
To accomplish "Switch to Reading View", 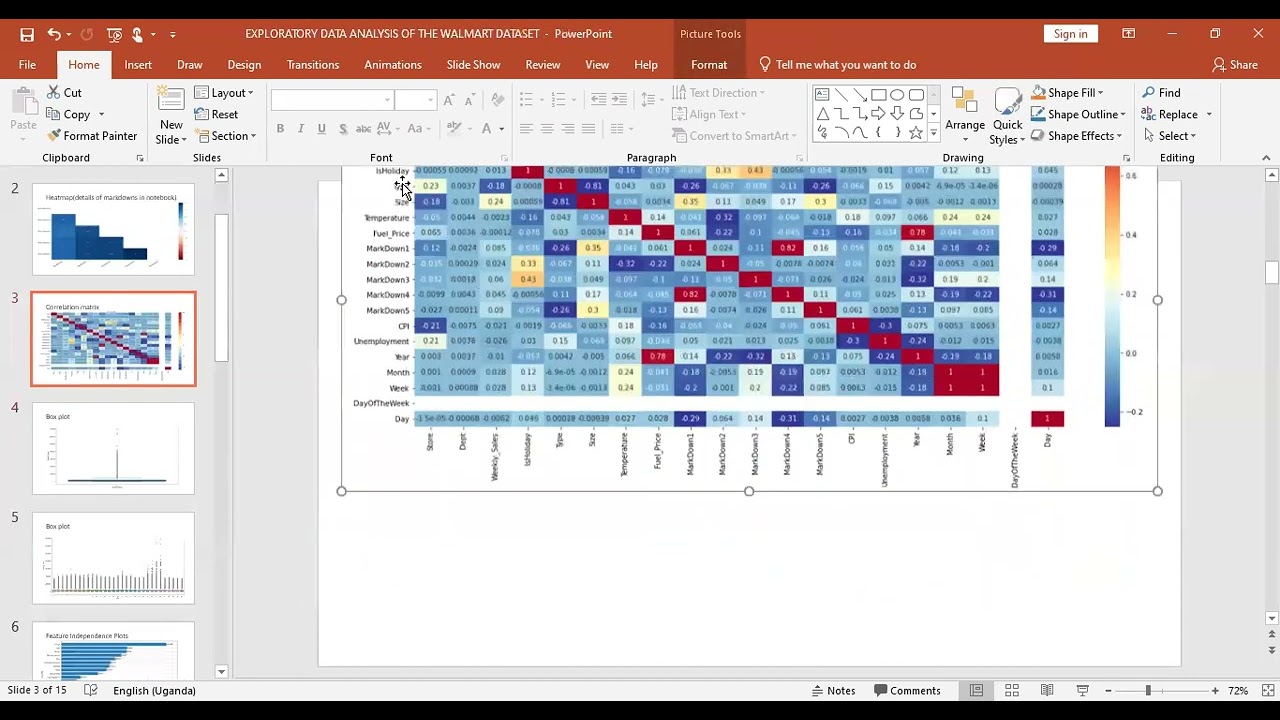I will point(1047,690).
